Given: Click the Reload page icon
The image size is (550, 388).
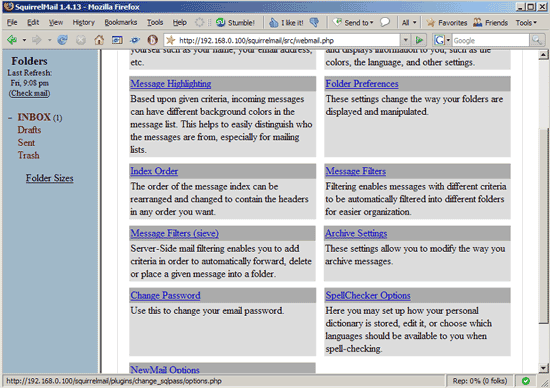Looking at the screenshot, I should [62, 40].
